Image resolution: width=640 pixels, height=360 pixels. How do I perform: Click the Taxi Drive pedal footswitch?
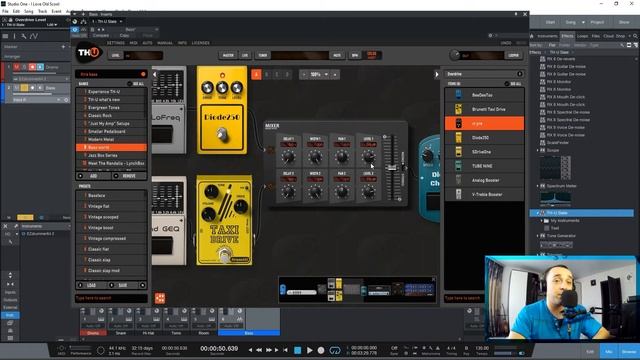coord(224,256)
